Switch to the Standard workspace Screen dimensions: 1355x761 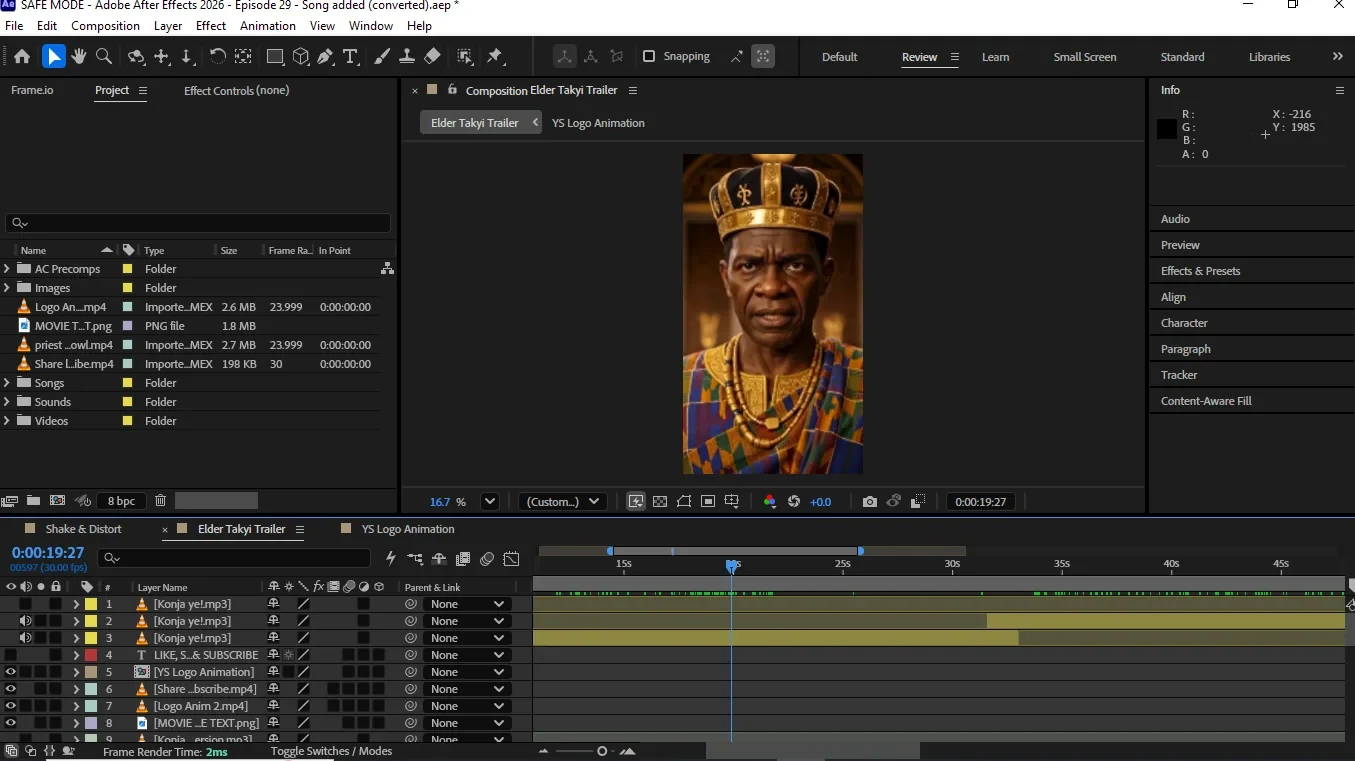click(1182, 57)
